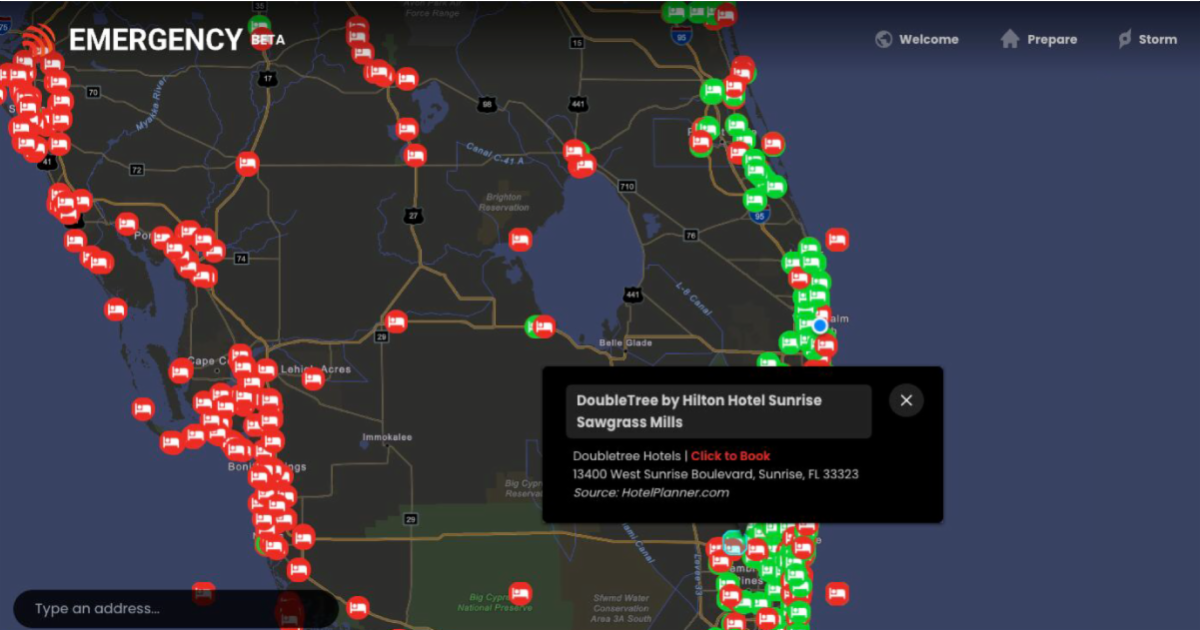
Task: Click the Source: HotelPlanner.com text
Action: click(x=651, y=492)
